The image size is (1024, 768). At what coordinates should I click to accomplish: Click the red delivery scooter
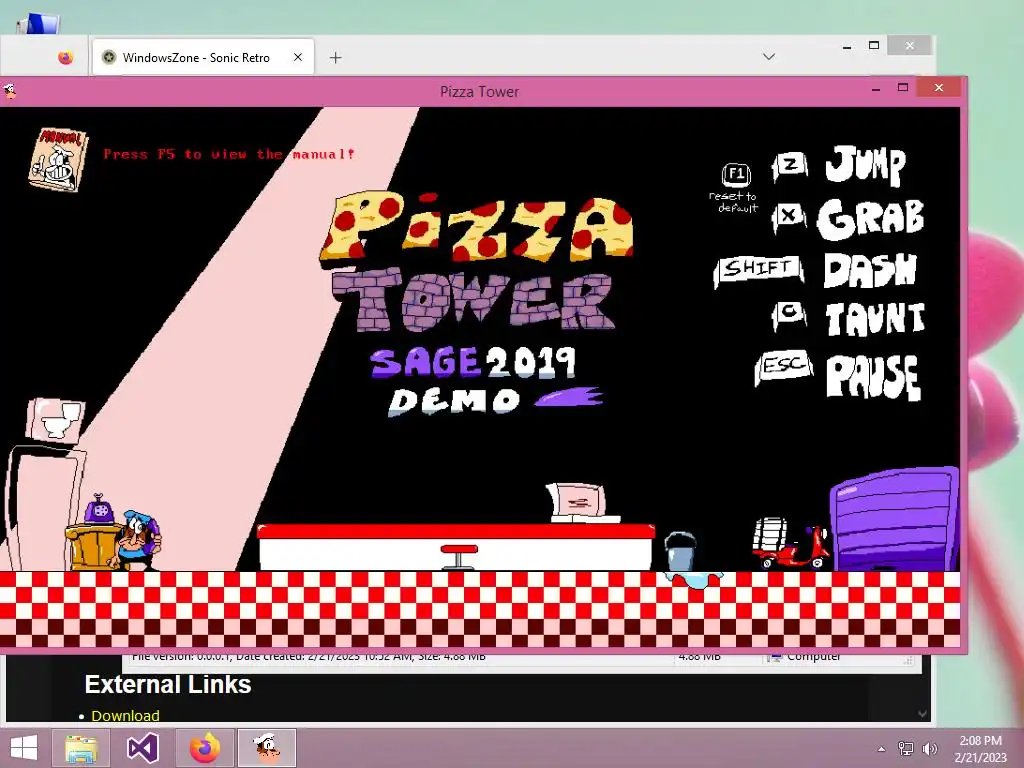pos(792,545)
